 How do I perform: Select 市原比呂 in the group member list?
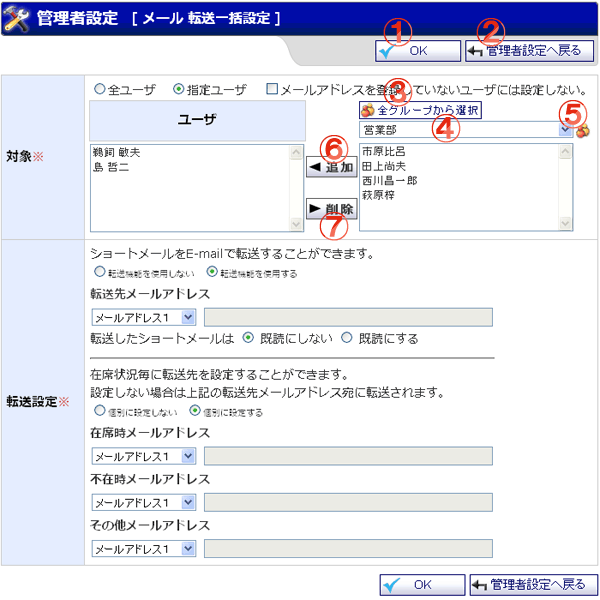coord(385,151)
